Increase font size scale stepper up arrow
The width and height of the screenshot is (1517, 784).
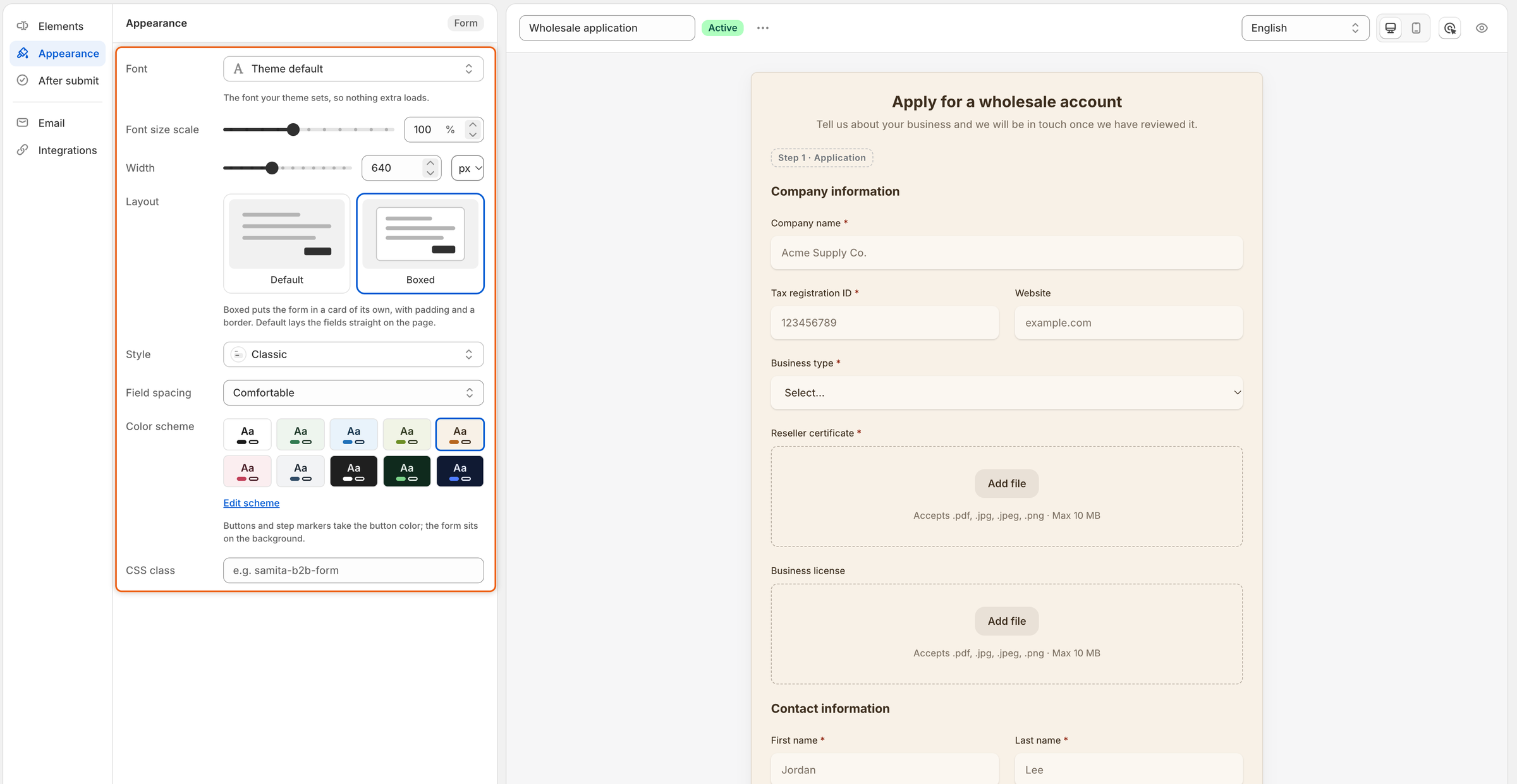473,124
